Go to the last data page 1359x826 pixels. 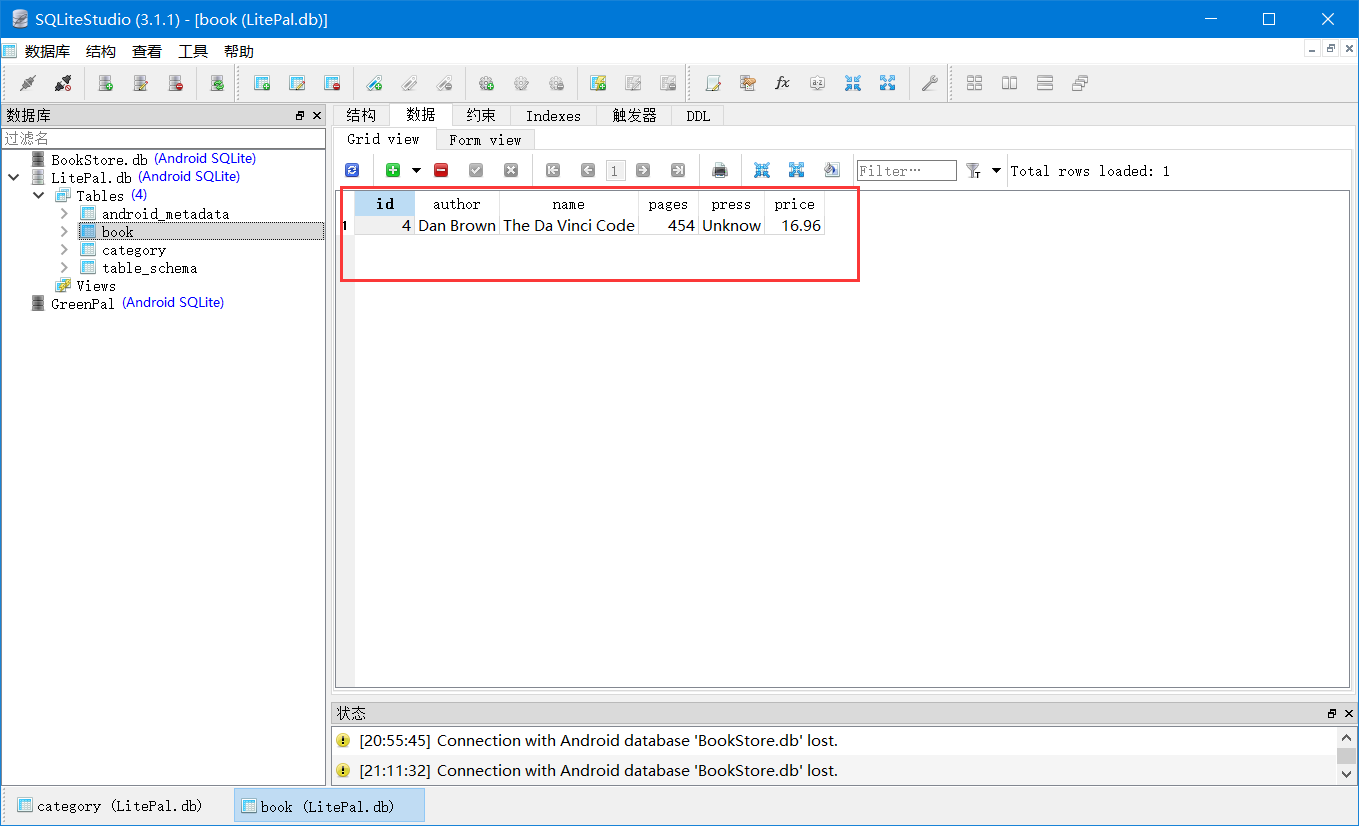[678, 171]
